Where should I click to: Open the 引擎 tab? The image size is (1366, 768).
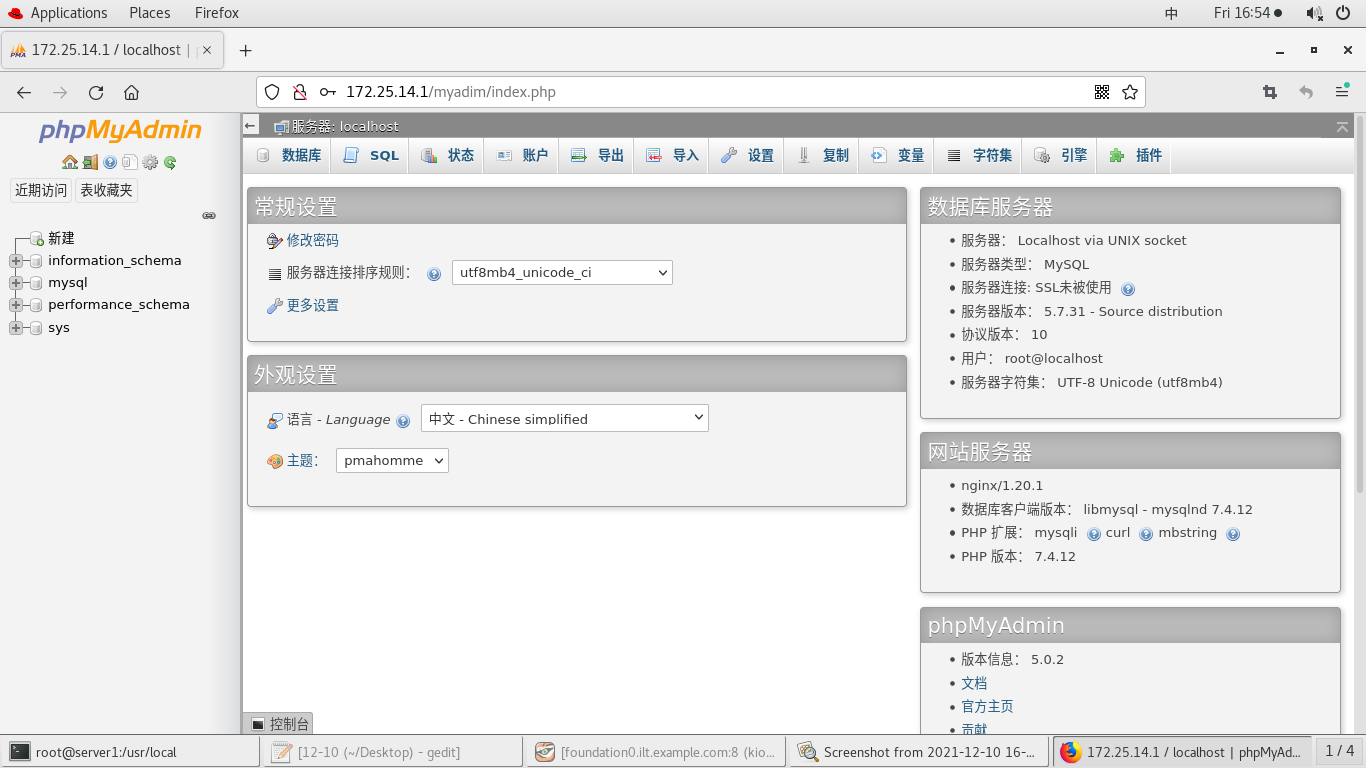click(x=1060, y=155)
